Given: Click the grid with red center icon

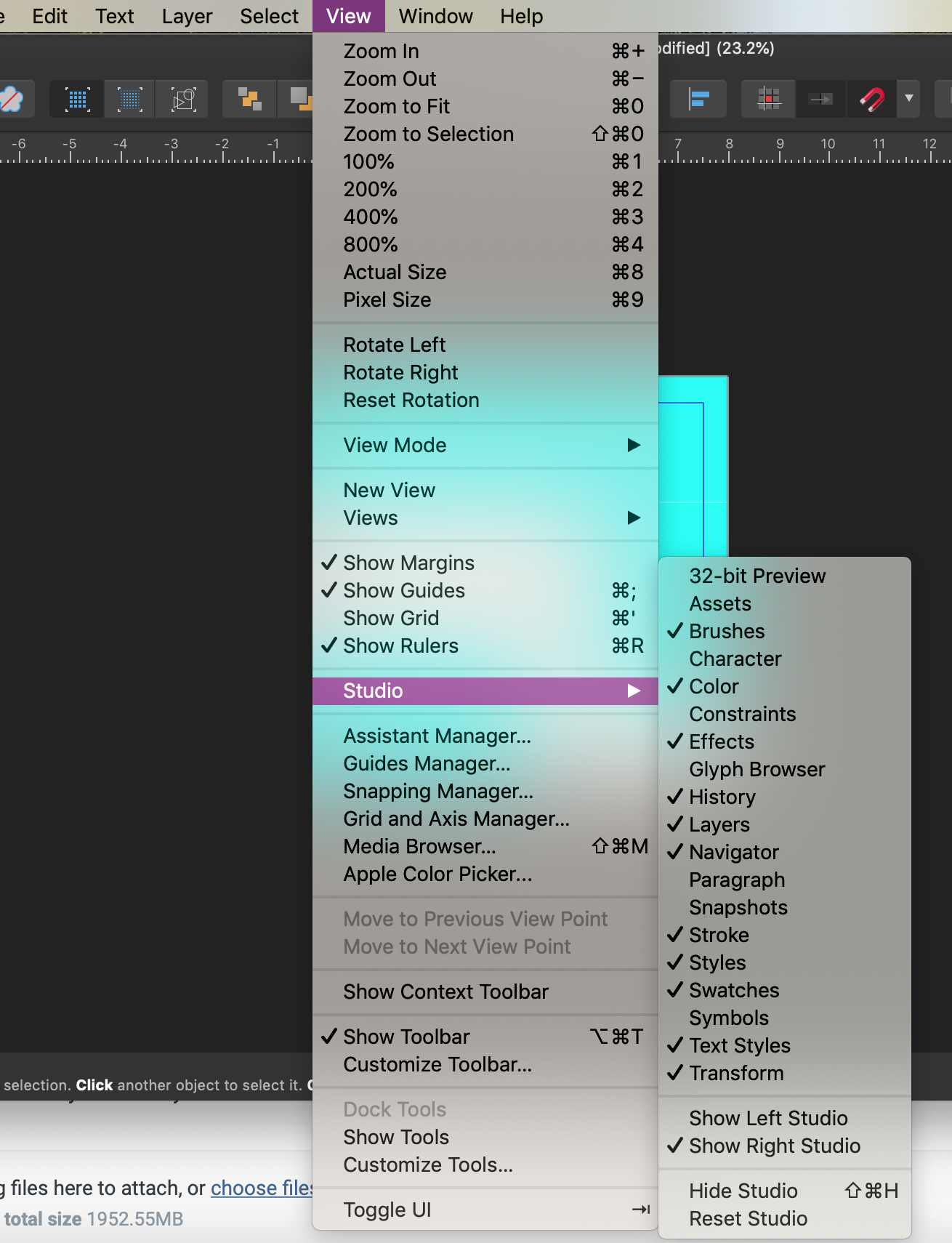Looking at the screenshot, I should point(768,99).
